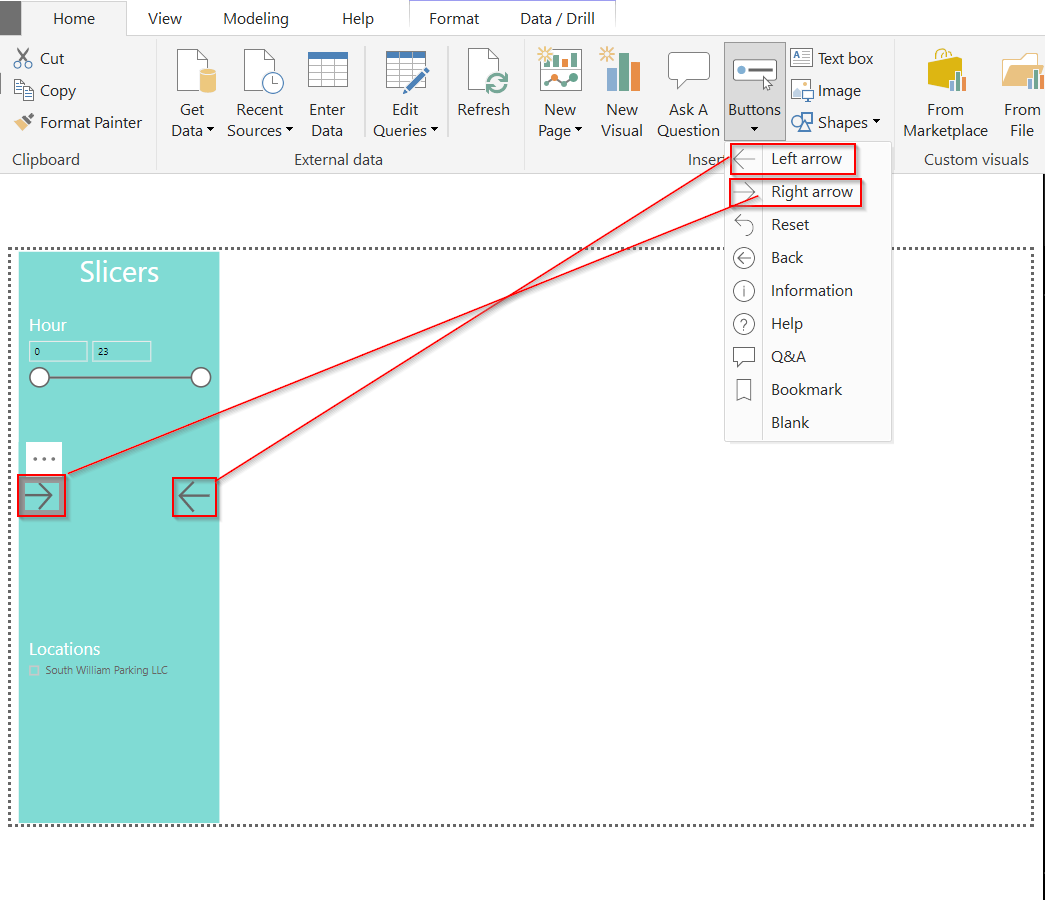
Task: Select the right arrow button on the canvas
Action: [41, 495]
